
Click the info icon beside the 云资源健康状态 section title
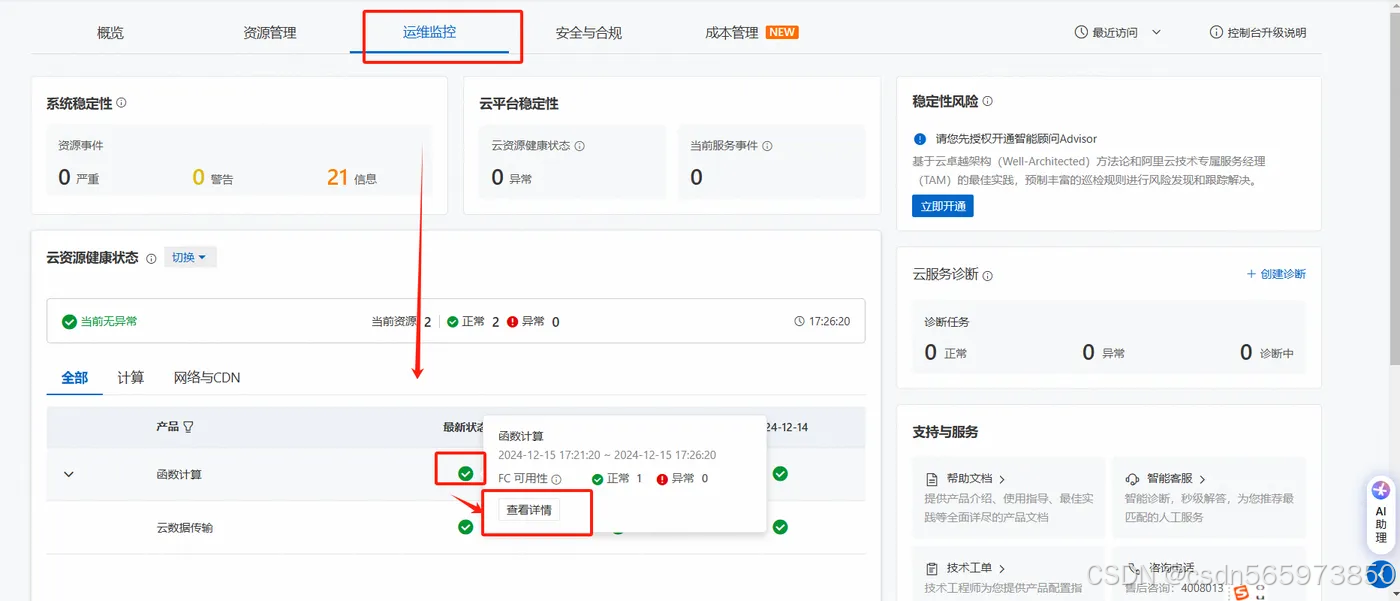pyautogui.click(x=151, y=258)
